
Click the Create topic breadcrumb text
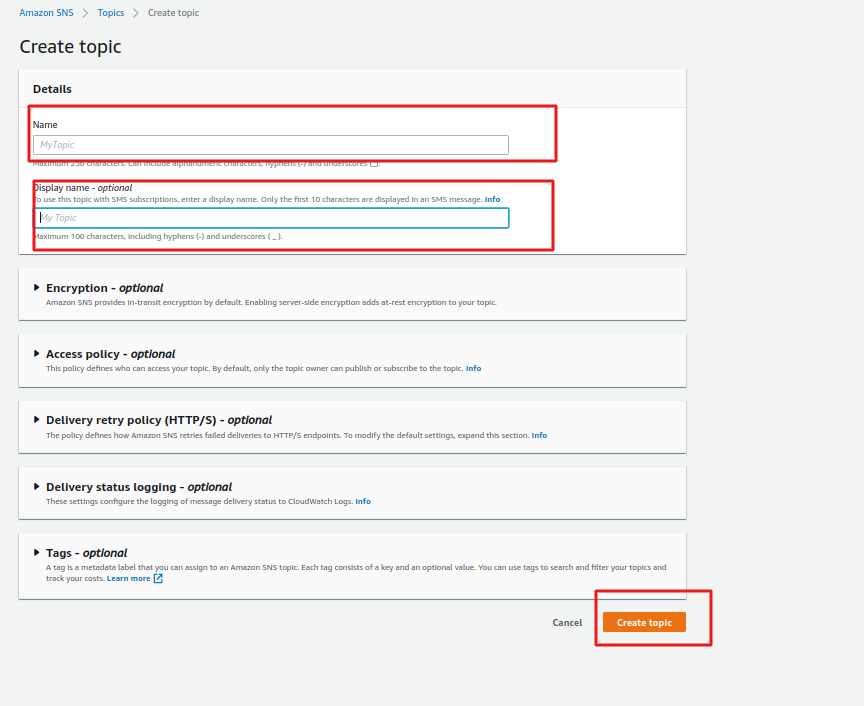tap(173, 13)
